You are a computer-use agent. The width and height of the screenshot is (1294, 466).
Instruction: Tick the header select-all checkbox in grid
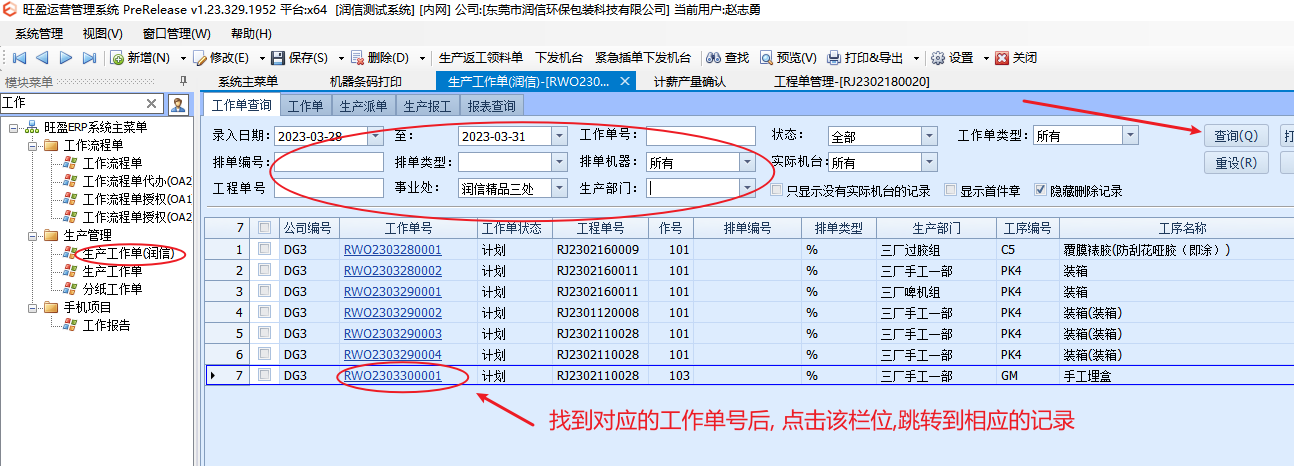point(265,228)
